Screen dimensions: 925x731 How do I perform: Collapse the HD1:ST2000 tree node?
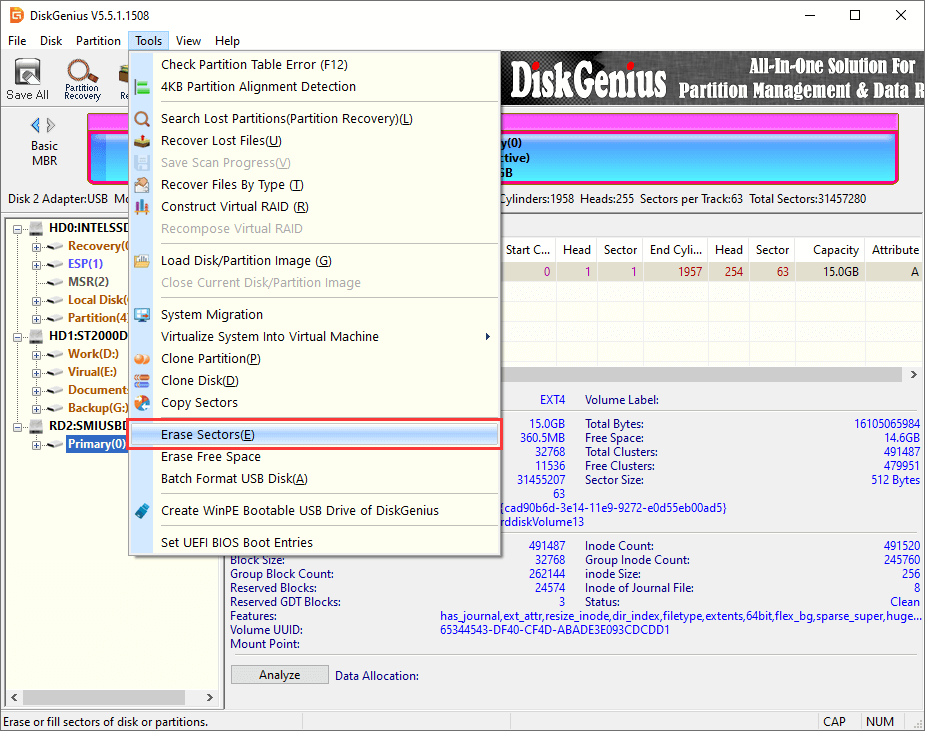pos(18,337)
